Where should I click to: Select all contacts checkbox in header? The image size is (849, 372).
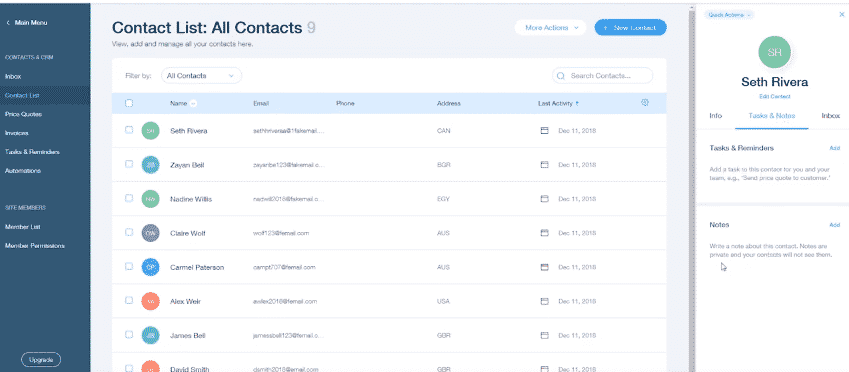[129, 103]
